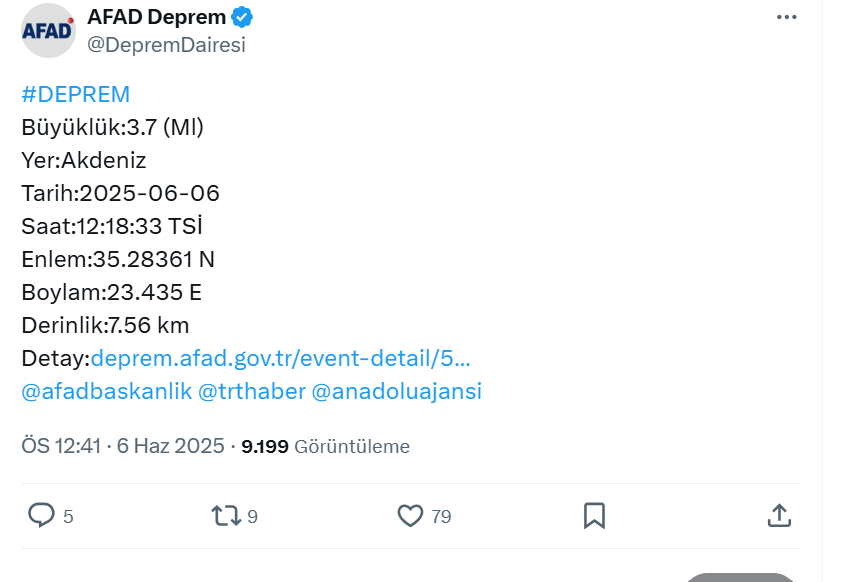Click the AFAD profile avatar
Viewport: 855px width, 582px height.
pos(48,31)
